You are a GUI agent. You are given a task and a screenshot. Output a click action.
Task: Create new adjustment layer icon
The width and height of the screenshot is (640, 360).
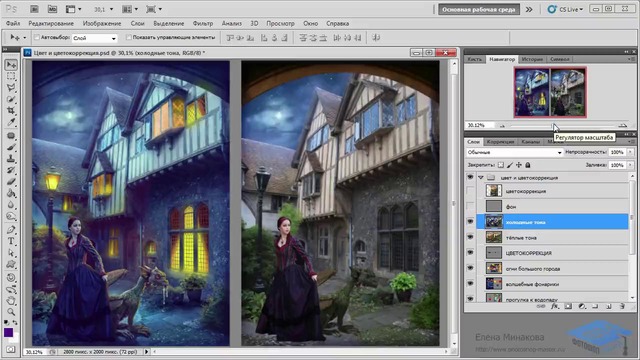pos(582,306)
